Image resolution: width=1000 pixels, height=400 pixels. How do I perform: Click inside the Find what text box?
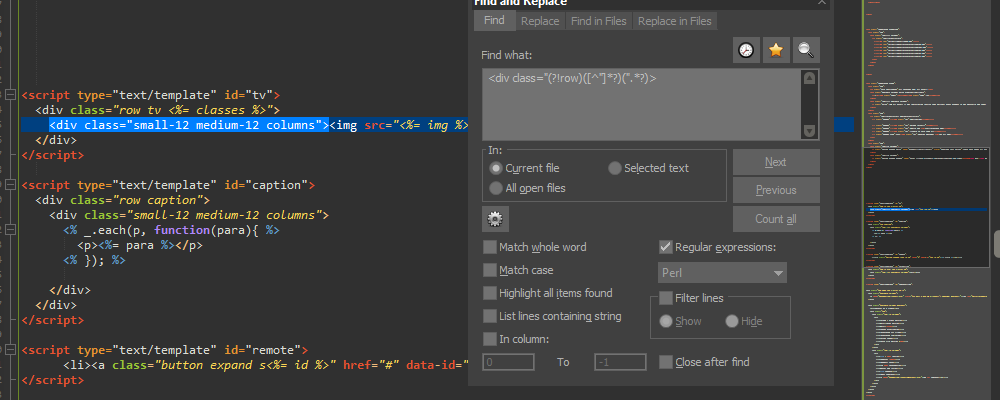click(641, 105)
